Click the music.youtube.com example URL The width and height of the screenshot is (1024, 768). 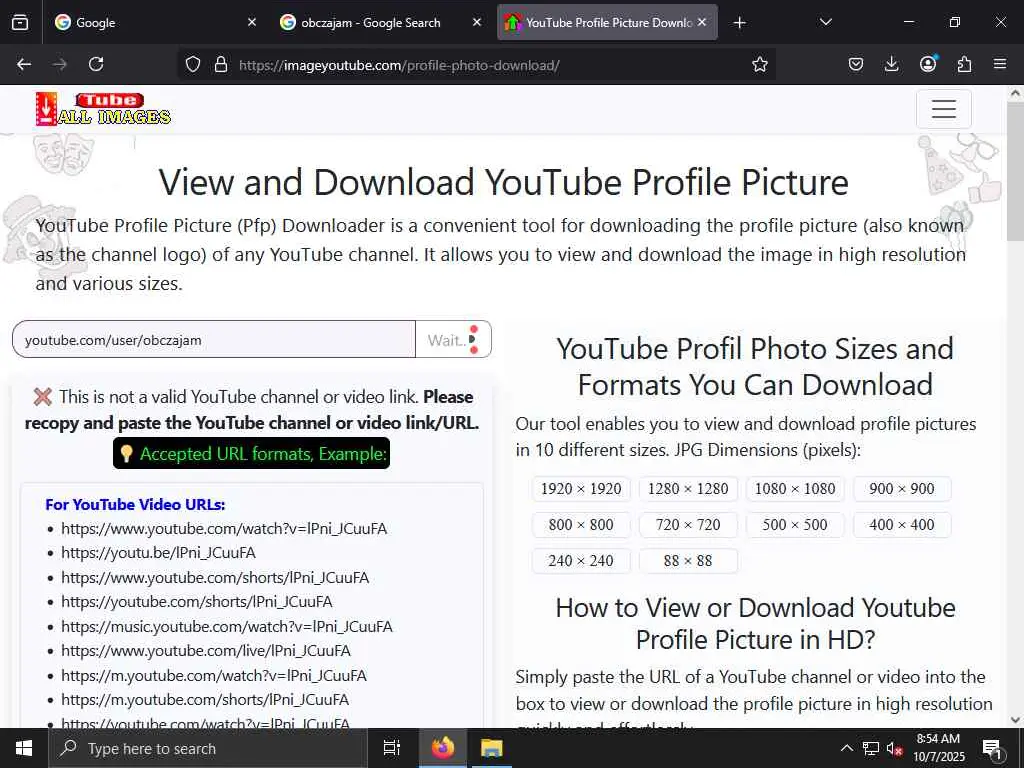(x=227, y=626)
